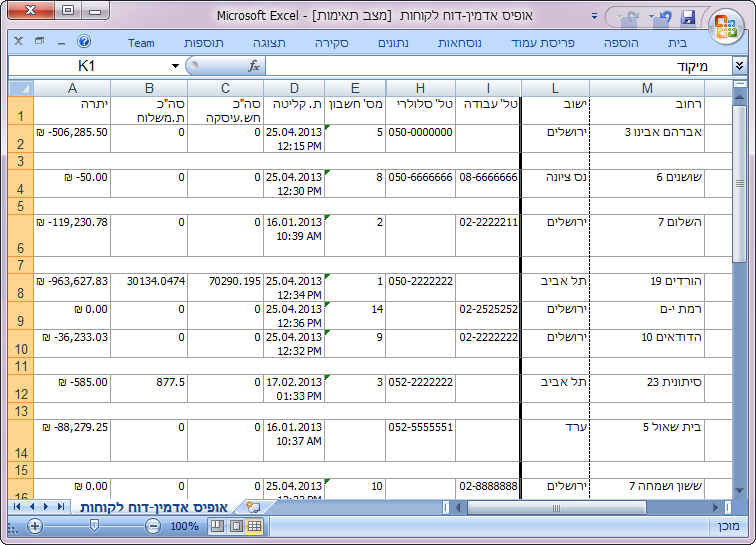756x545 pixels.
Task: Click the Undo arrow in quick access toolbar
Action: (x=665, y=18)
